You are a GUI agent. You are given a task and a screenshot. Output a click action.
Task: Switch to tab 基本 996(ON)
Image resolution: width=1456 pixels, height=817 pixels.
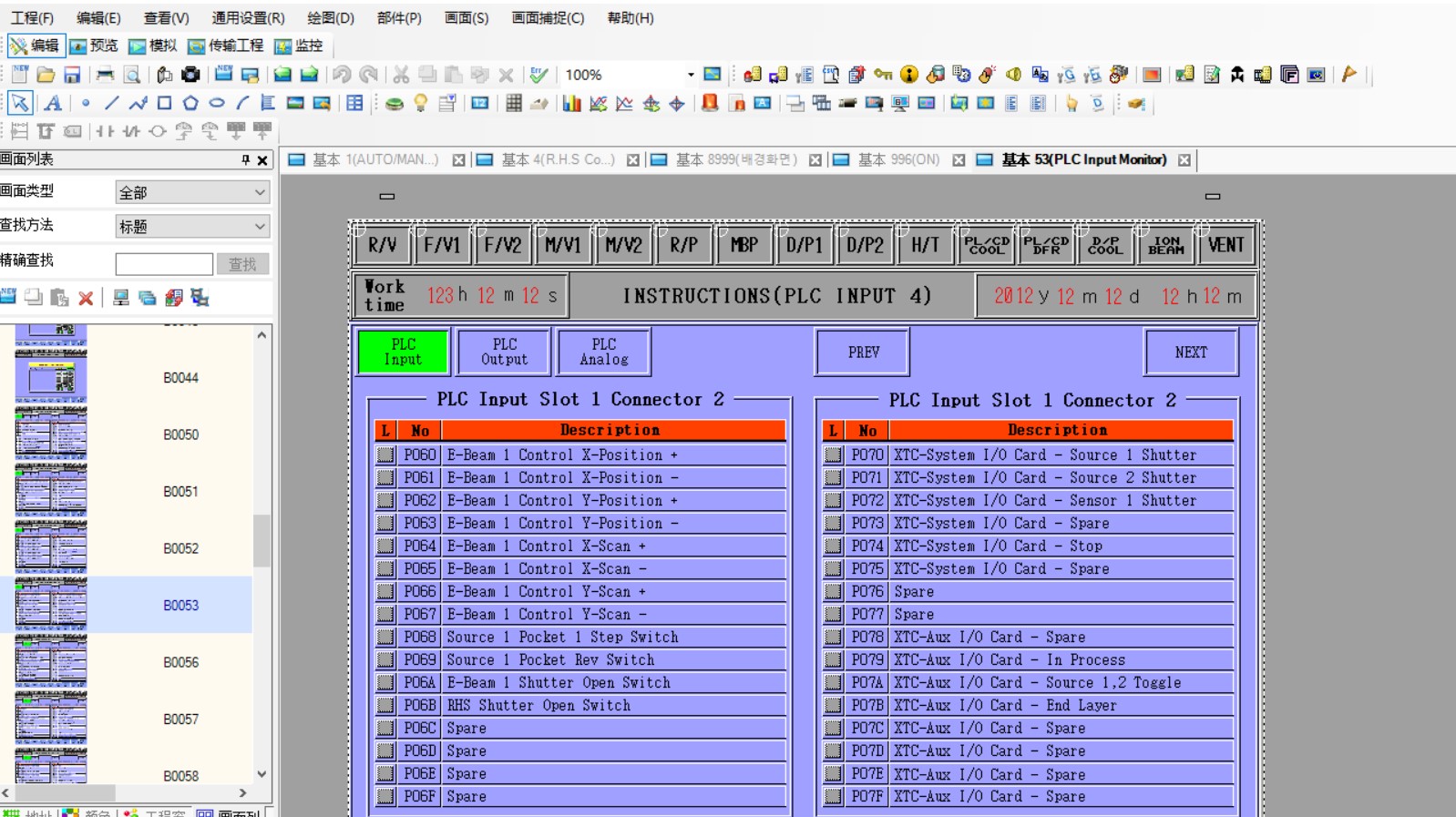click(x=897, y=160)
